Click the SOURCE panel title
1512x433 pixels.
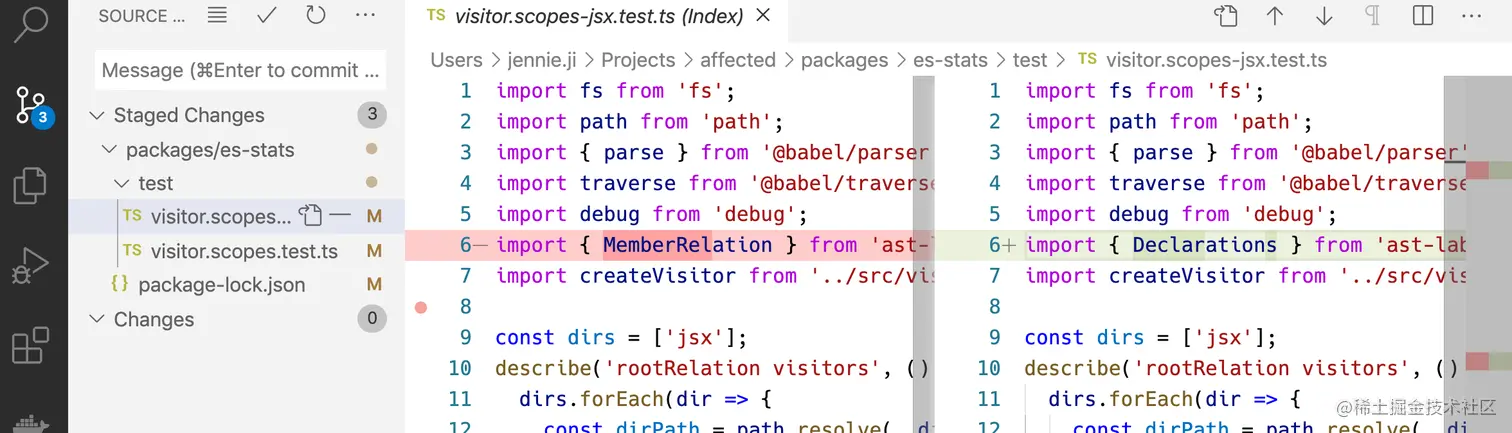[141, 16]
